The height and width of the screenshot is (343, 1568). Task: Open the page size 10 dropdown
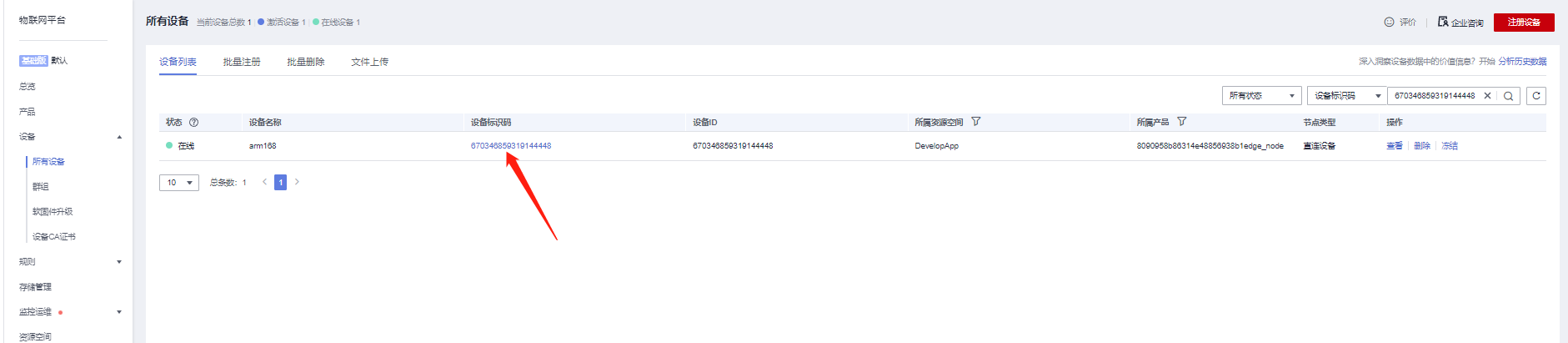[x=178, y=183]
